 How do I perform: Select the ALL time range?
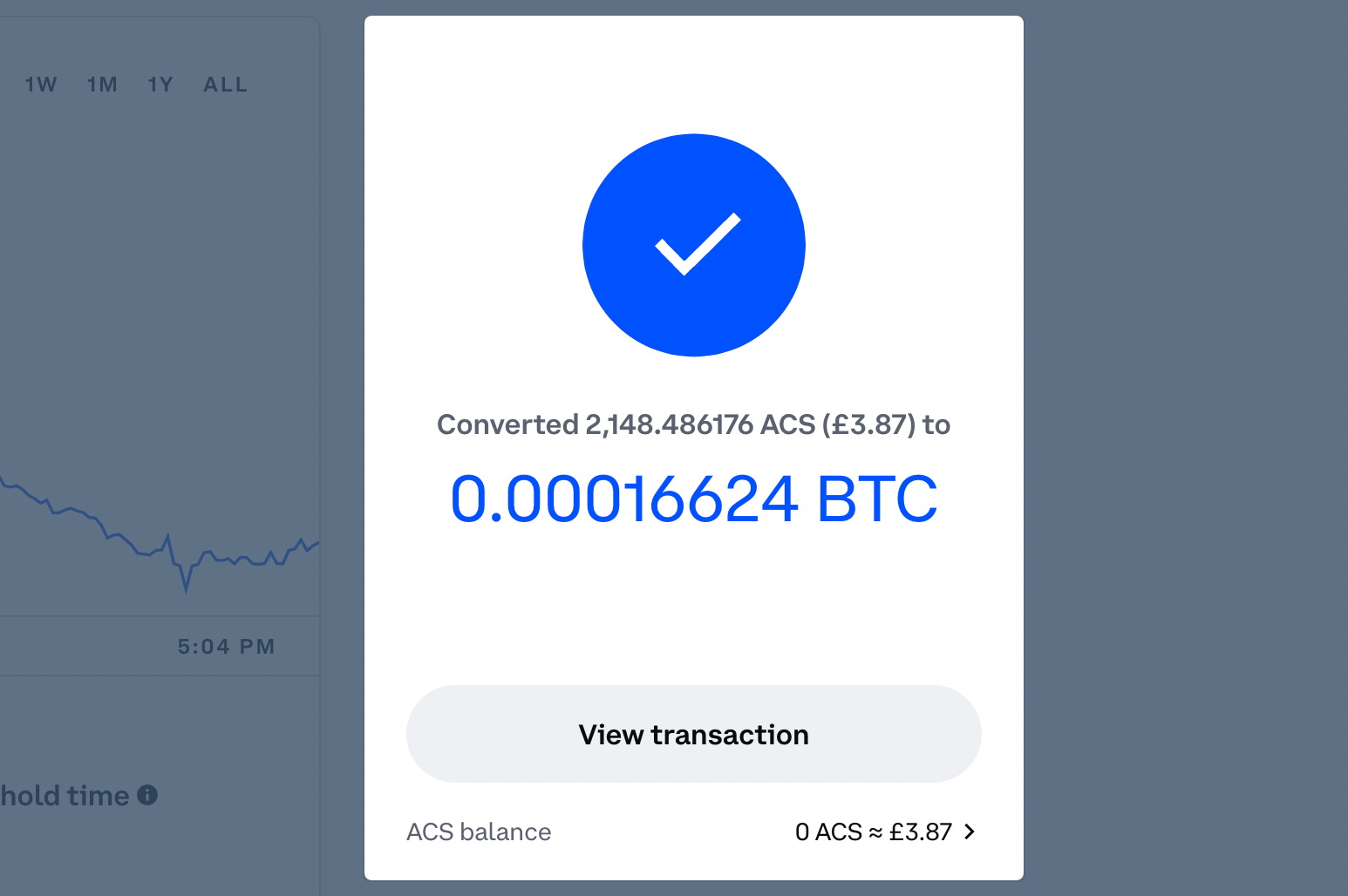pos(226,85)
